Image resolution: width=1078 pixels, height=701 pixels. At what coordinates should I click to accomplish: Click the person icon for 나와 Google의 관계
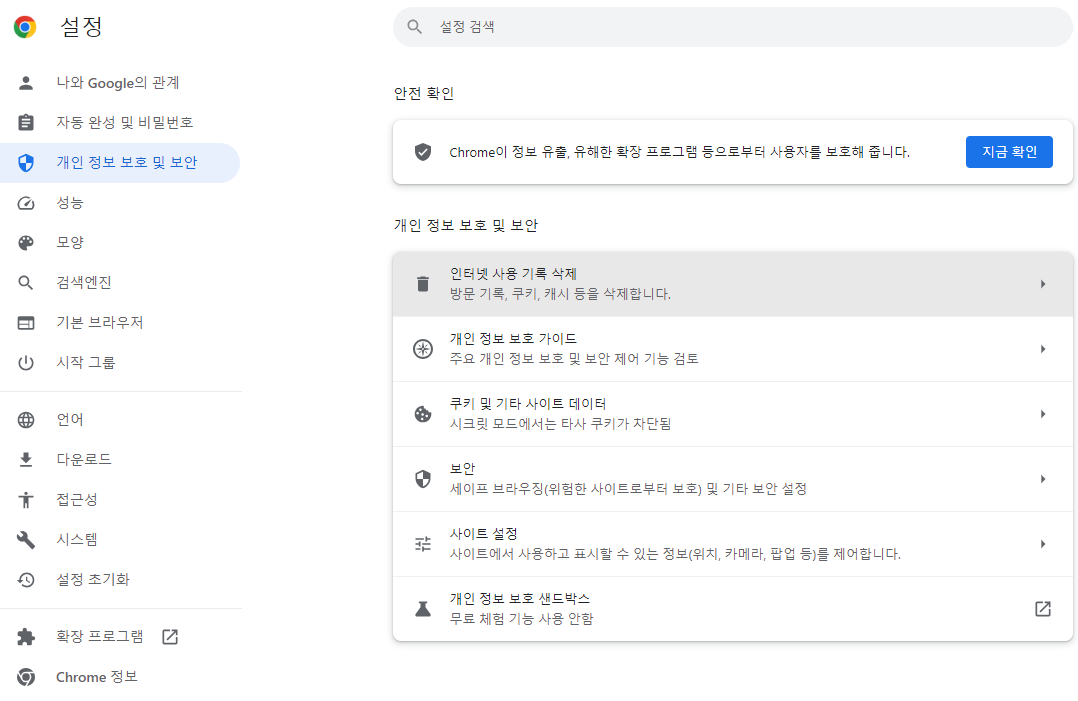click(26, 83)
